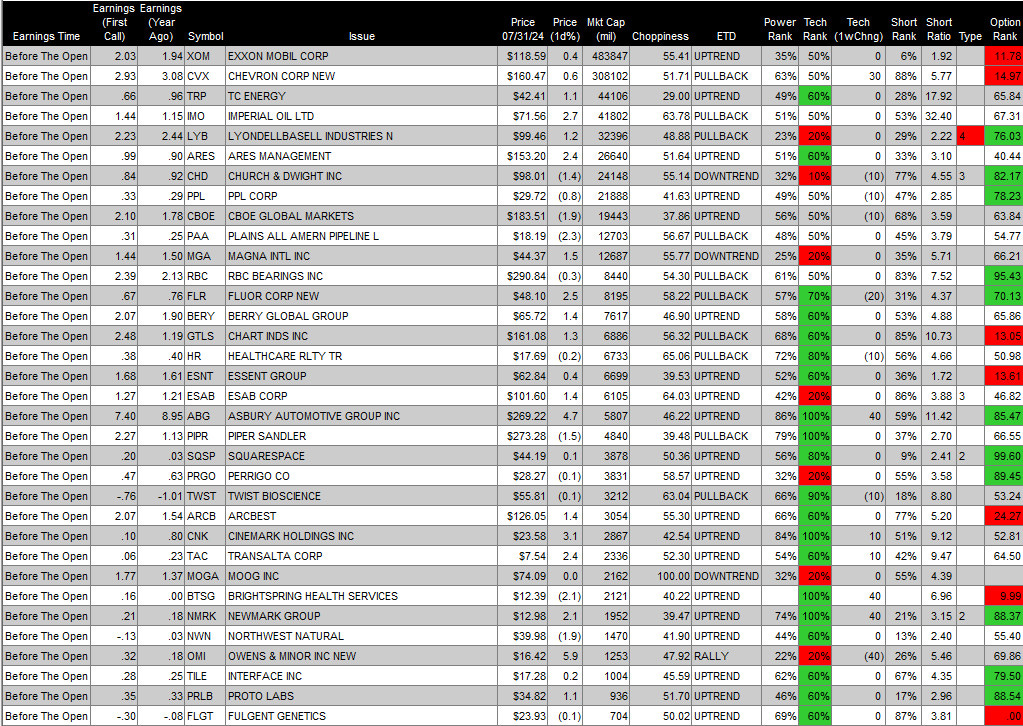
Task: Click Owens & Minor's RALLY ETD cell
Action: tap(726, 656)
